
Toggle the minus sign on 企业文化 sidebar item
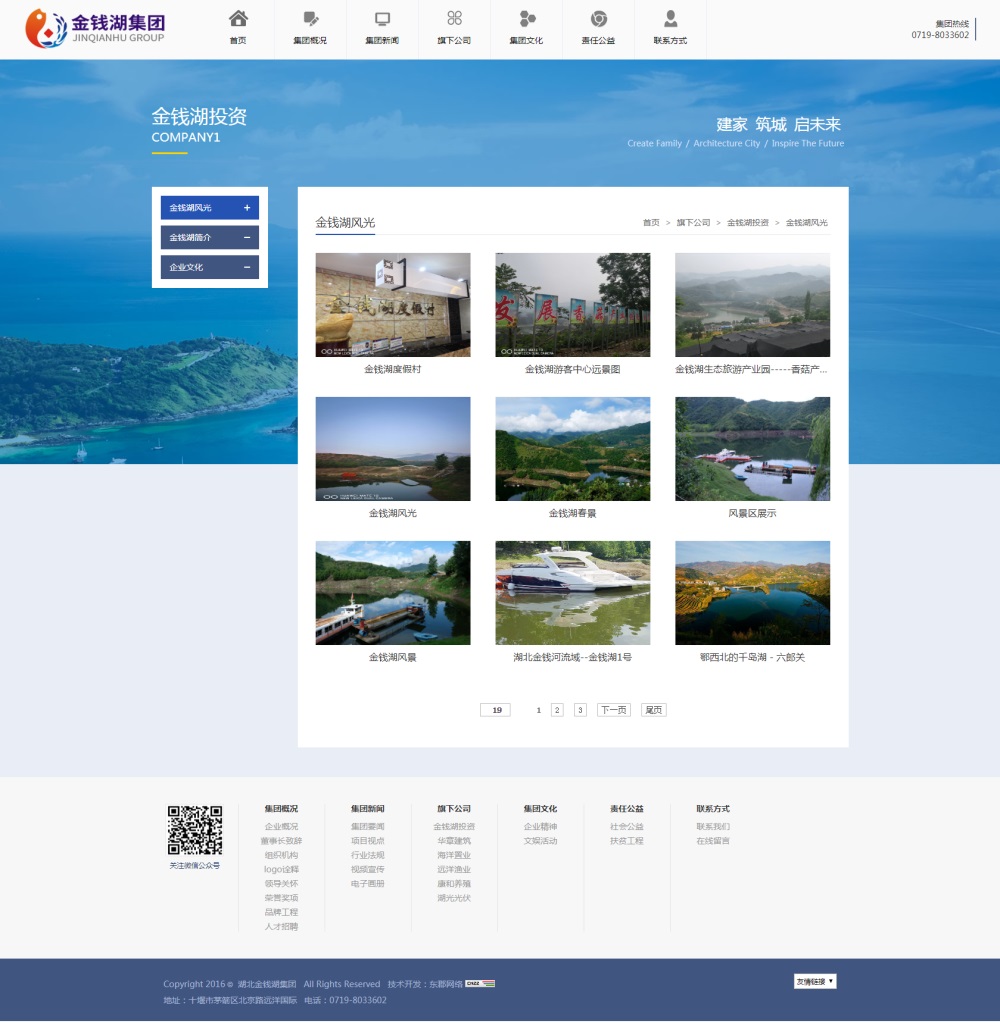[x=247, y=267]
